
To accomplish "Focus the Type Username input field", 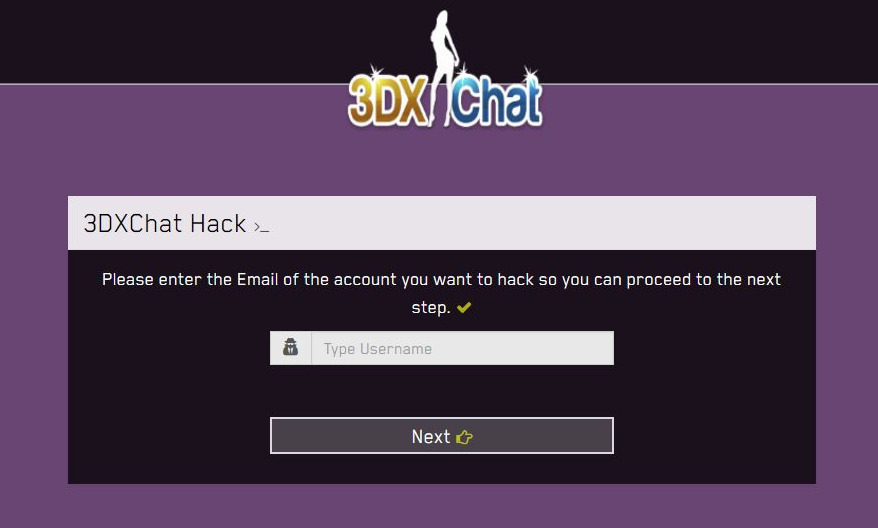I will click(x=463, y=348).
